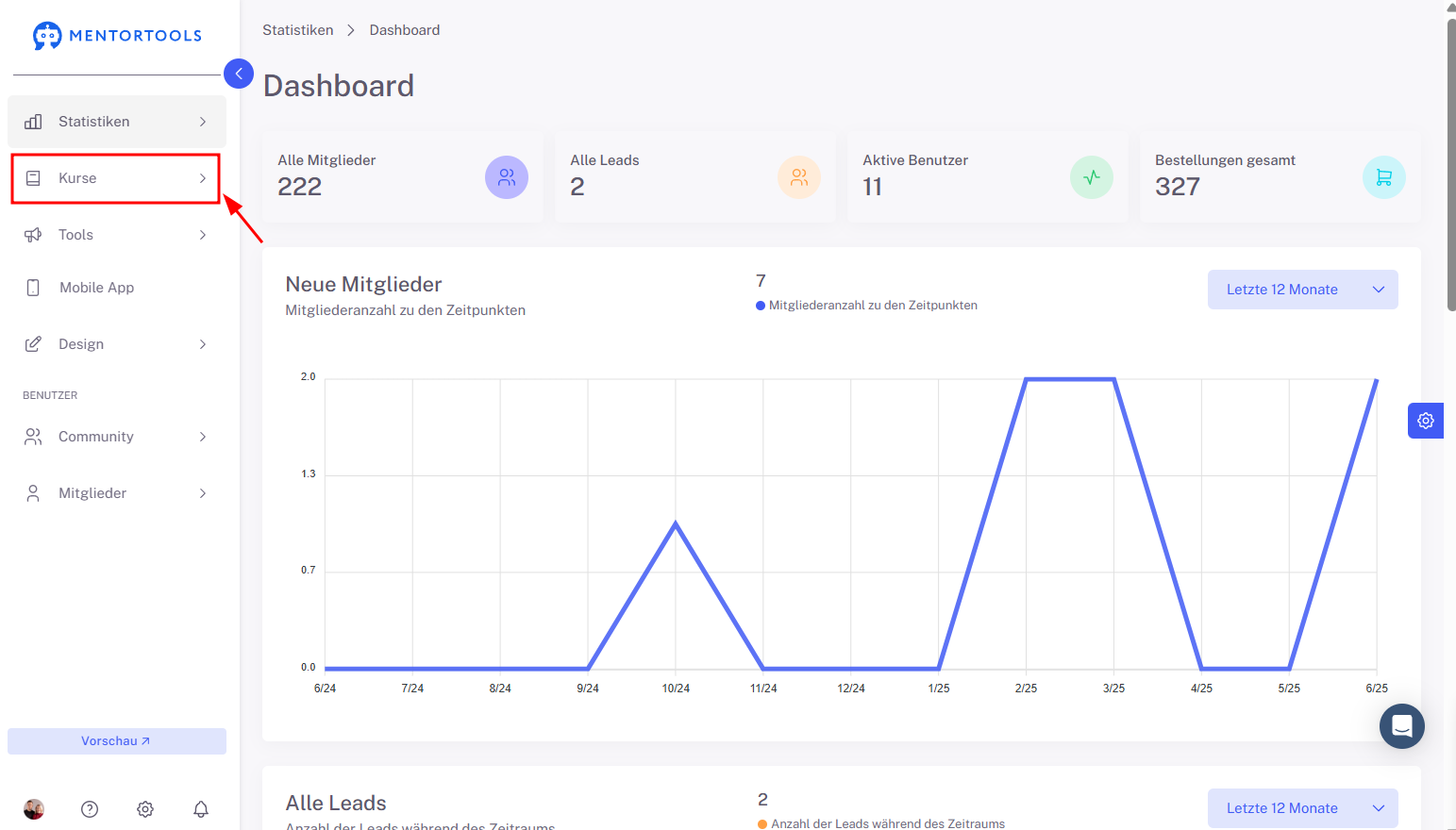Select the Statistiken menu item

117,122
